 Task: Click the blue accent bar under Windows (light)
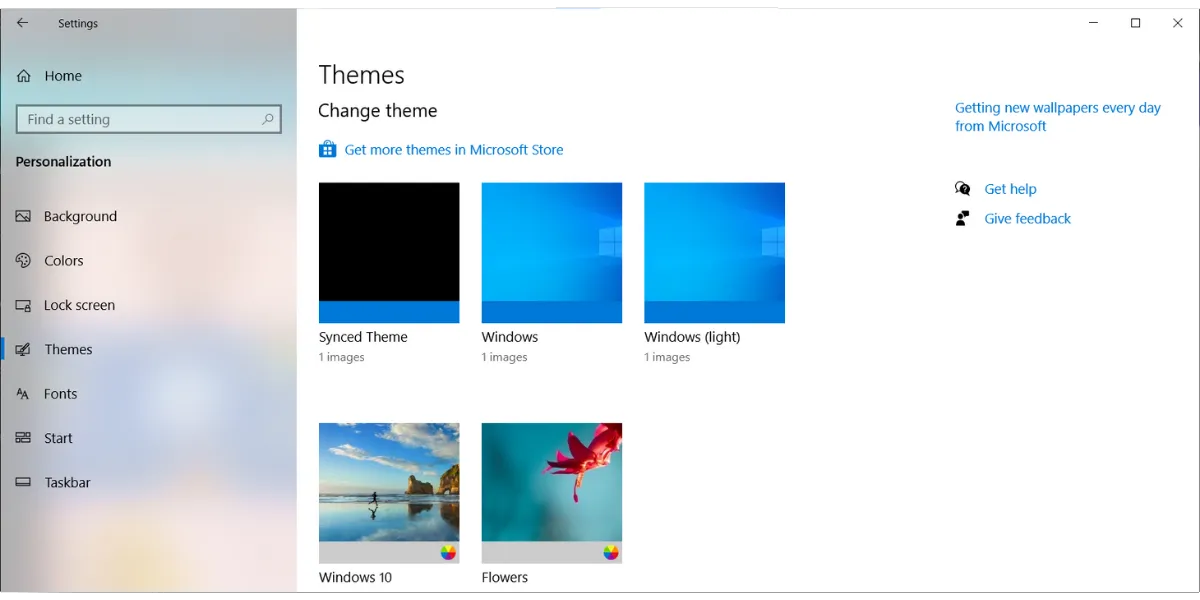click(x=715, y=312)
